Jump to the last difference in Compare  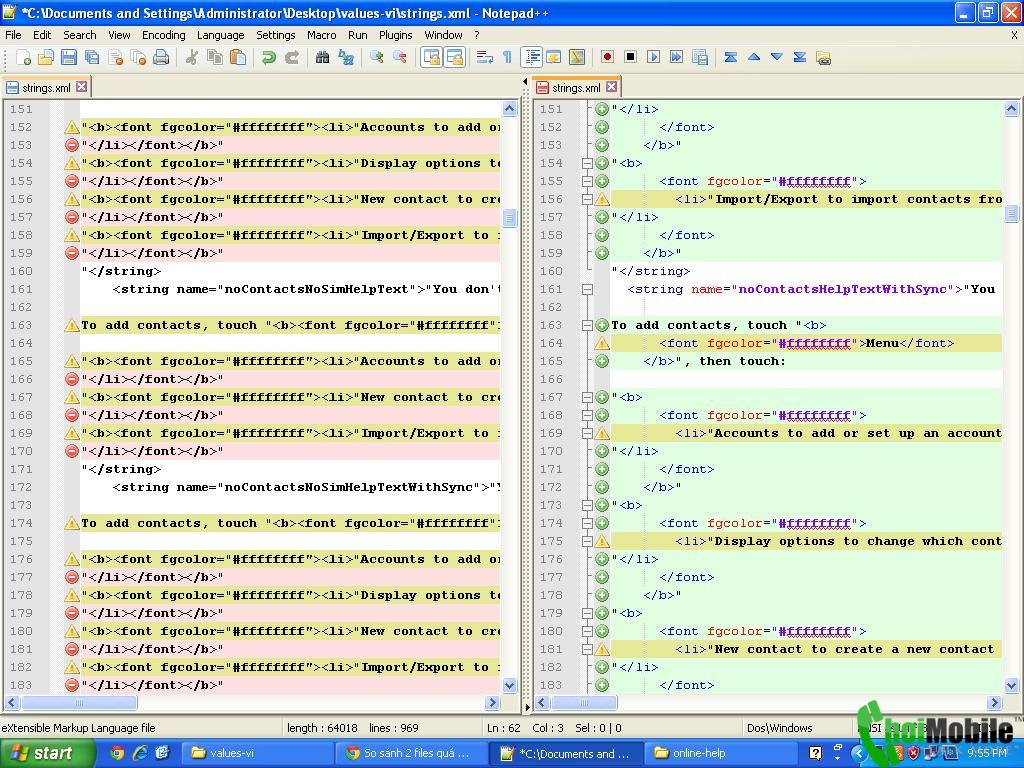click(x=799, y=57)
